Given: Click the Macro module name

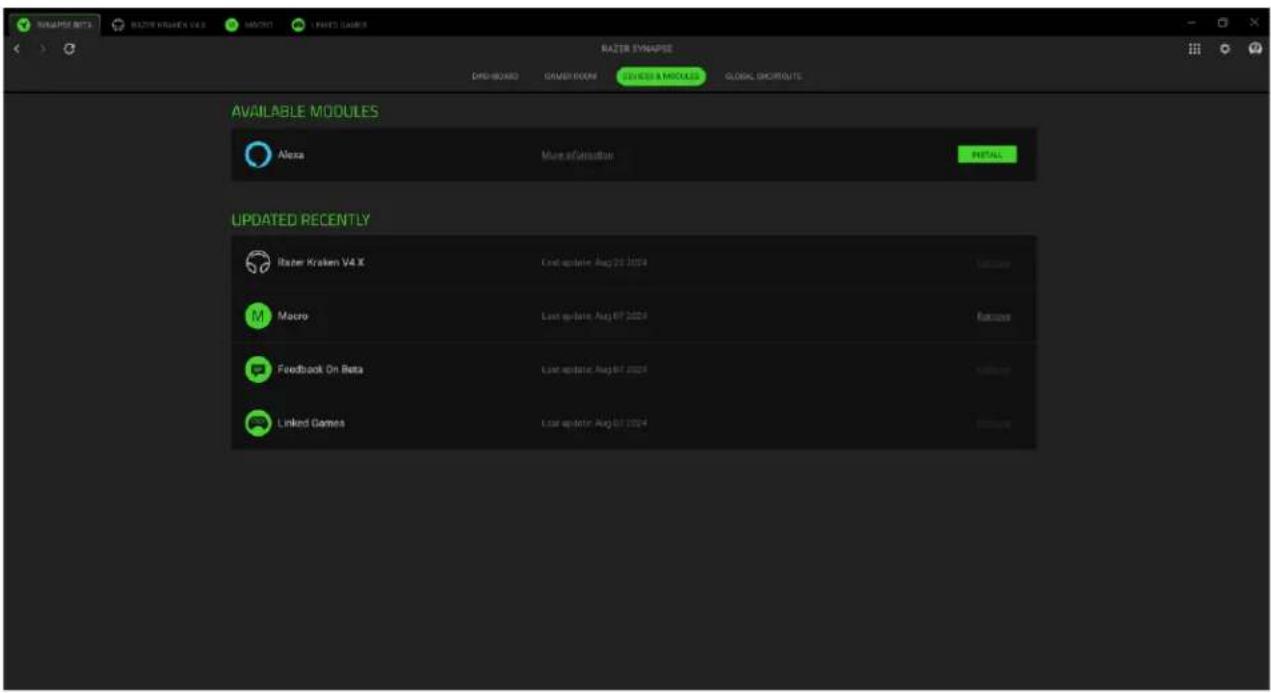Looking at the screenshot, I should [x=293, y=316].
